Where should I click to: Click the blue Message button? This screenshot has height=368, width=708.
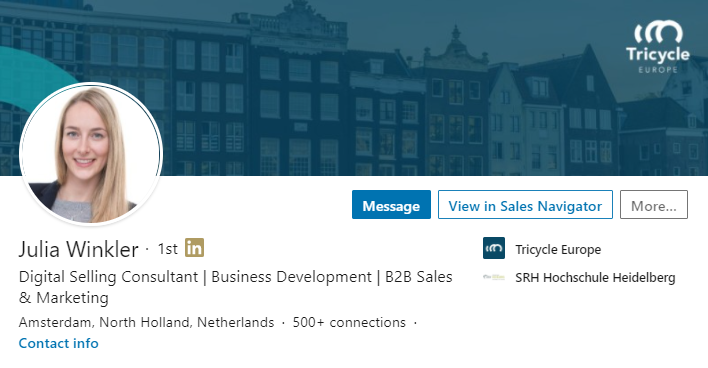point(391,205)
